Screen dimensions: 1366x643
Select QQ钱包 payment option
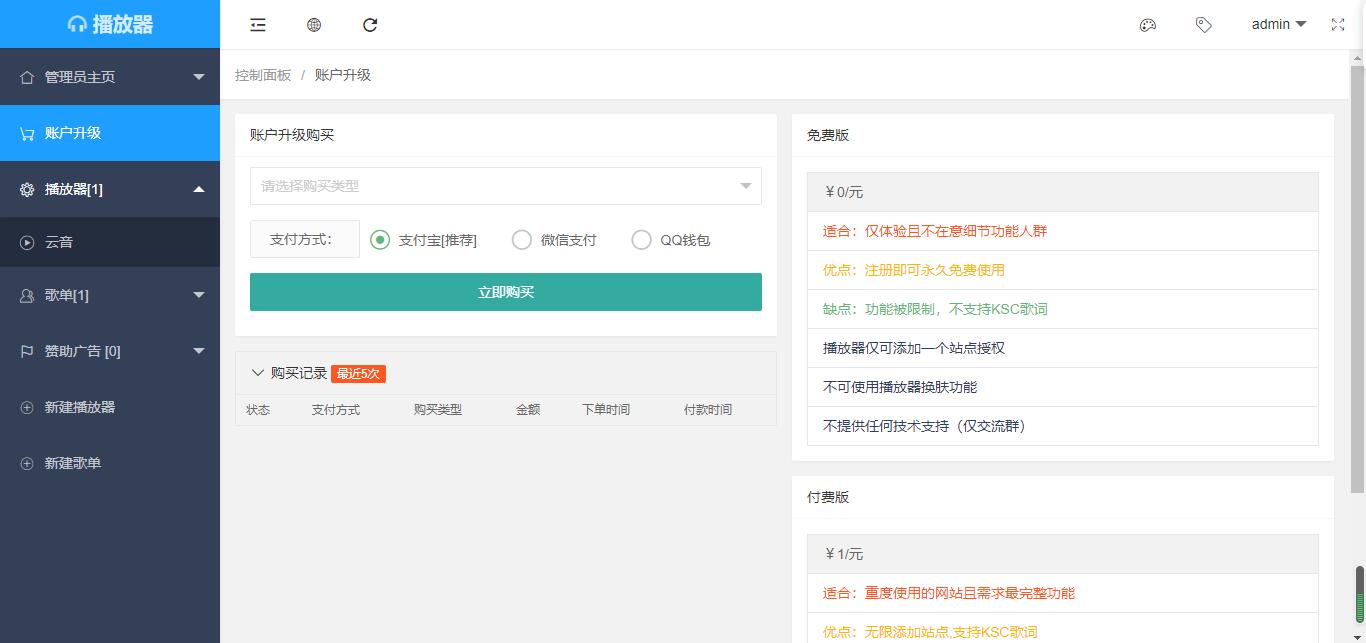640,239
